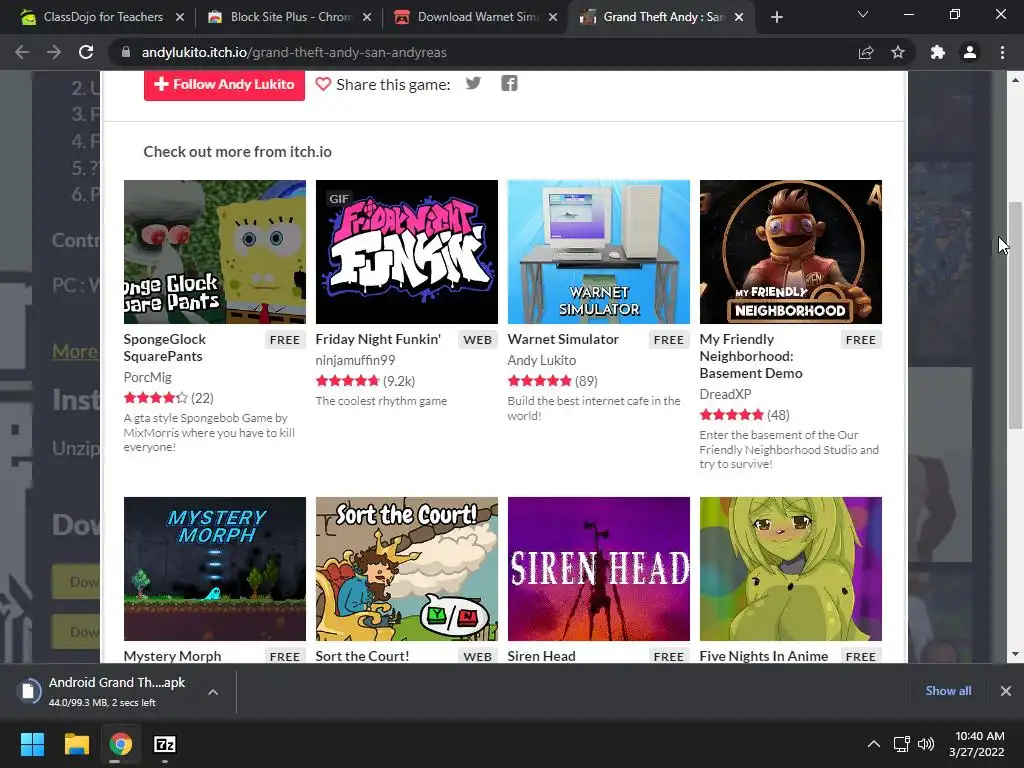Viewport: 1024px width, 768px height.
Task: Close the ClassDojo for Teachers tab
Action: point(180,17)
